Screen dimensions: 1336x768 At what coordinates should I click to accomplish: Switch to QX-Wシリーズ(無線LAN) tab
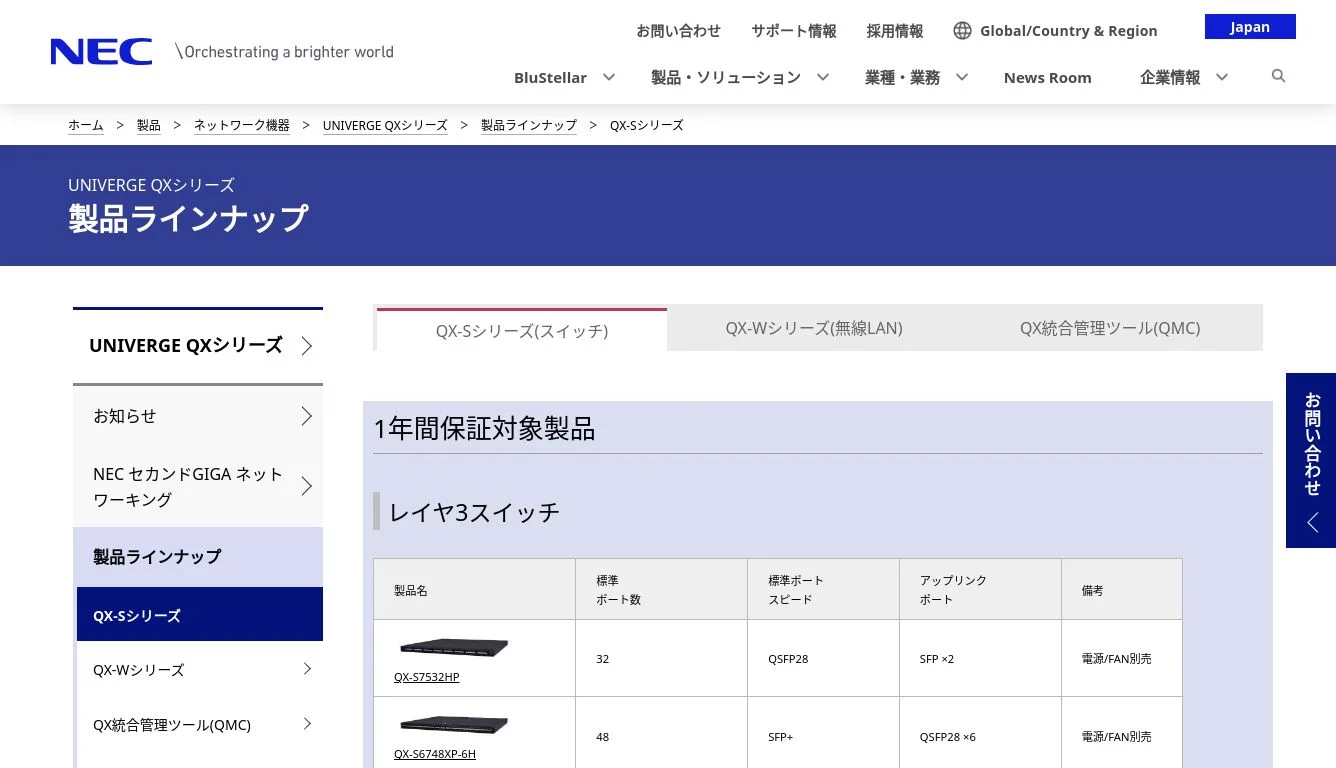[x=814, y=328]
